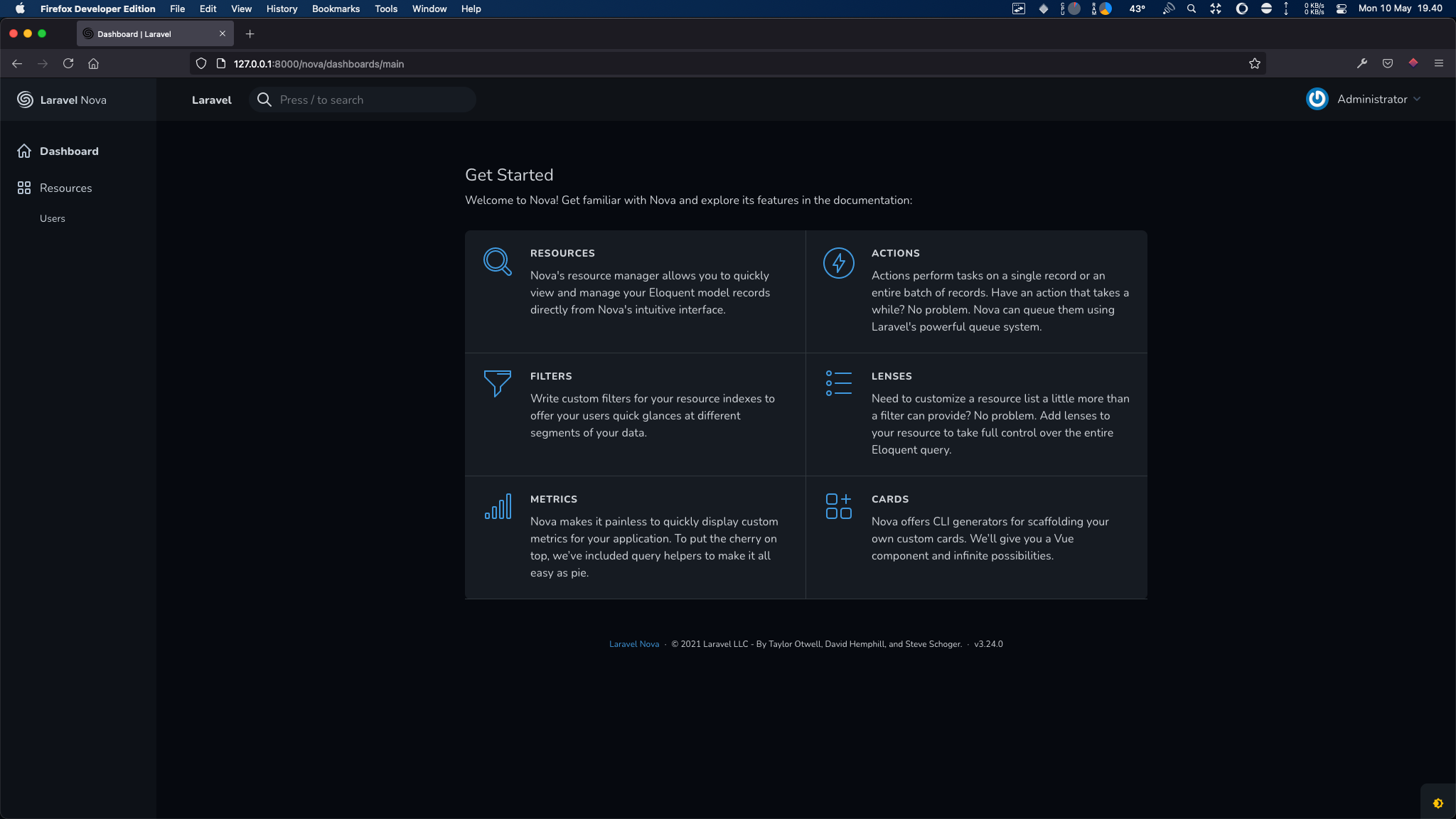Go back with browser back arrow
Screen dimensions: 1456x819
point(17,64)
